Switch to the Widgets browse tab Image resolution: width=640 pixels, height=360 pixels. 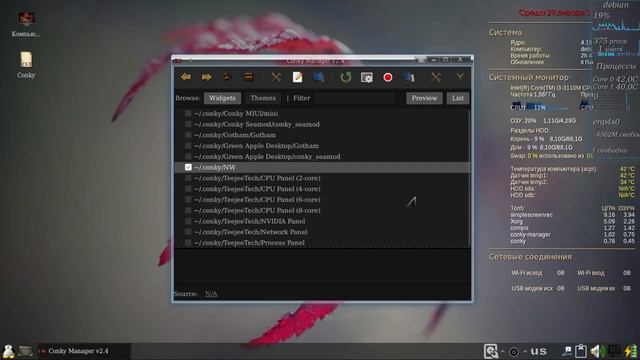[222, 98]
